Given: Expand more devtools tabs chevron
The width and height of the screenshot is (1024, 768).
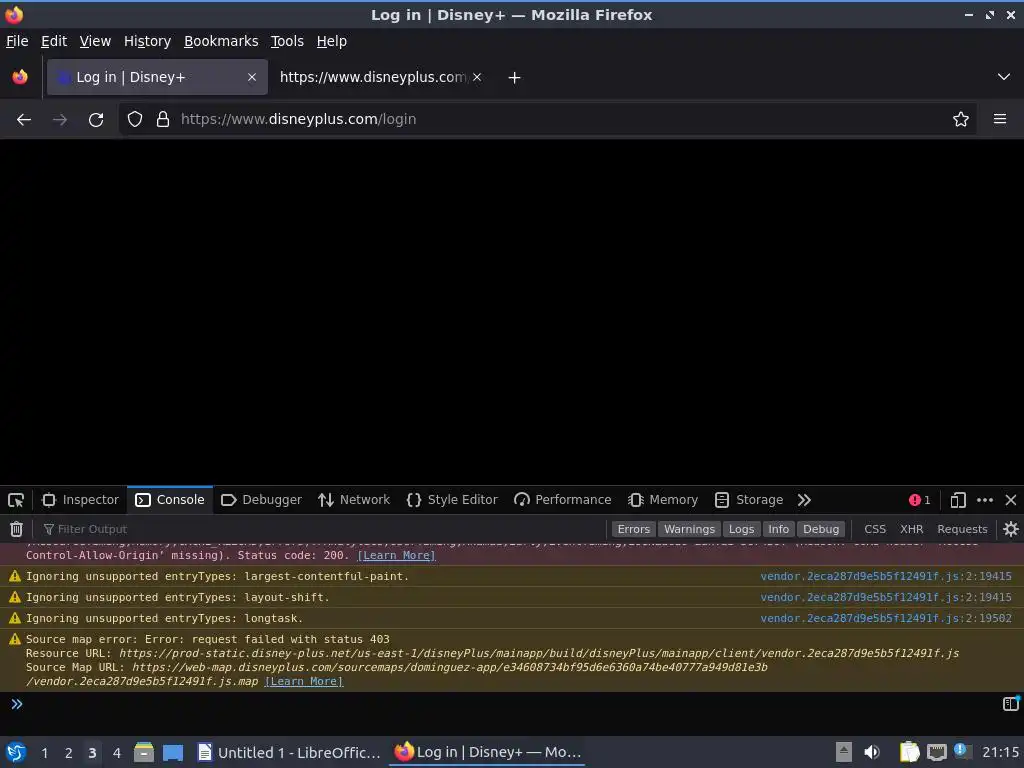Looking at the screenshot, I should pos(804,500).
